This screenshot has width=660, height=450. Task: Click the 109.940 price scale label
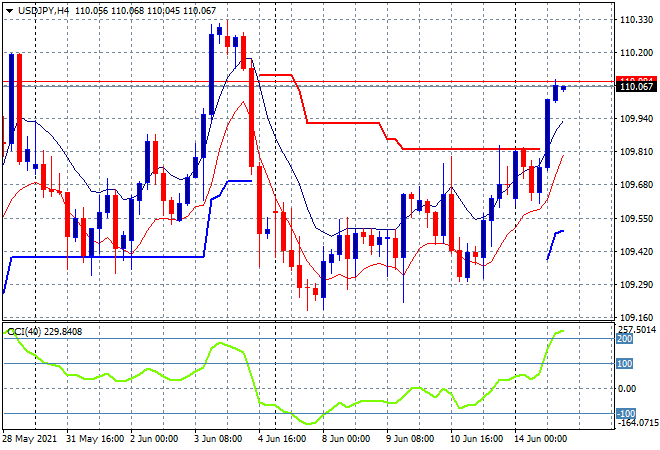(x=636, y=119)
